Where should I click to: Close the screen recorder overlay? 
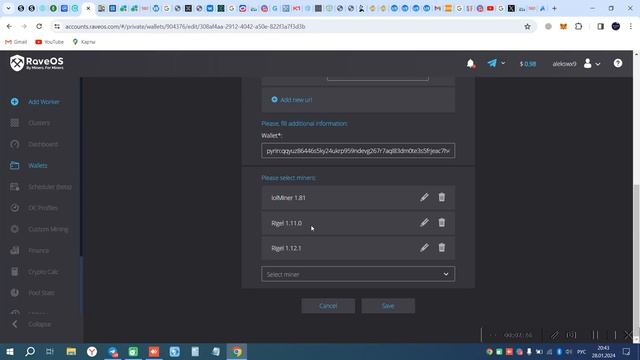[x=628, y=335]
